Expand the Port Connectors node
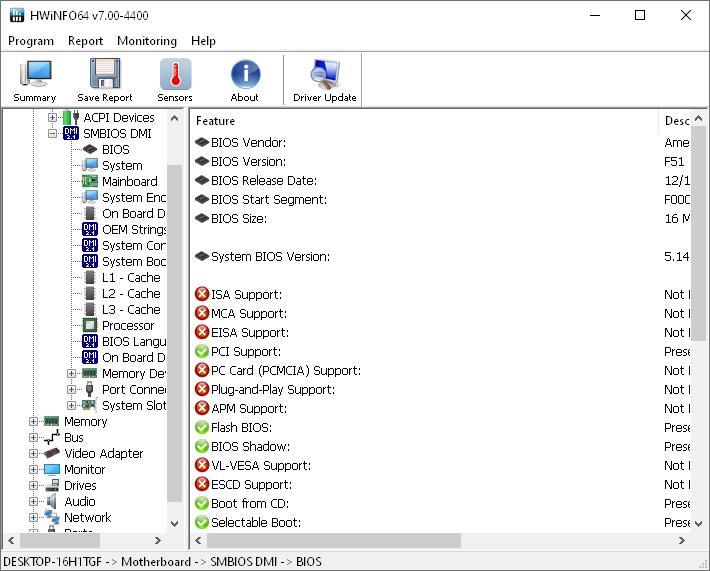Screen dimensions: 710x571 [71, 389]
